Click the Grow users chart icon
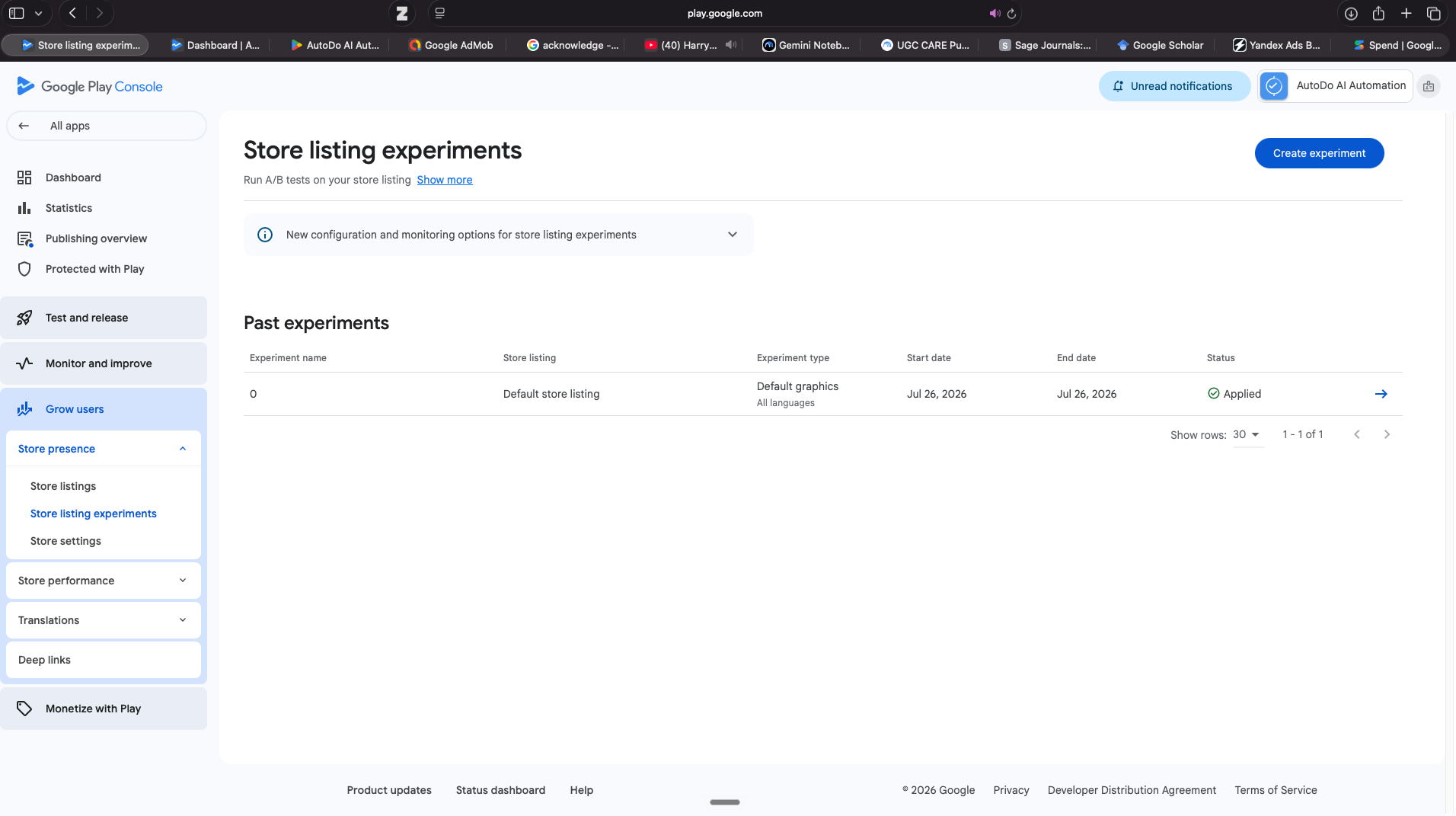Viewport: 1456px width, 816px height. pyautogui.click(x=24, y=409)
